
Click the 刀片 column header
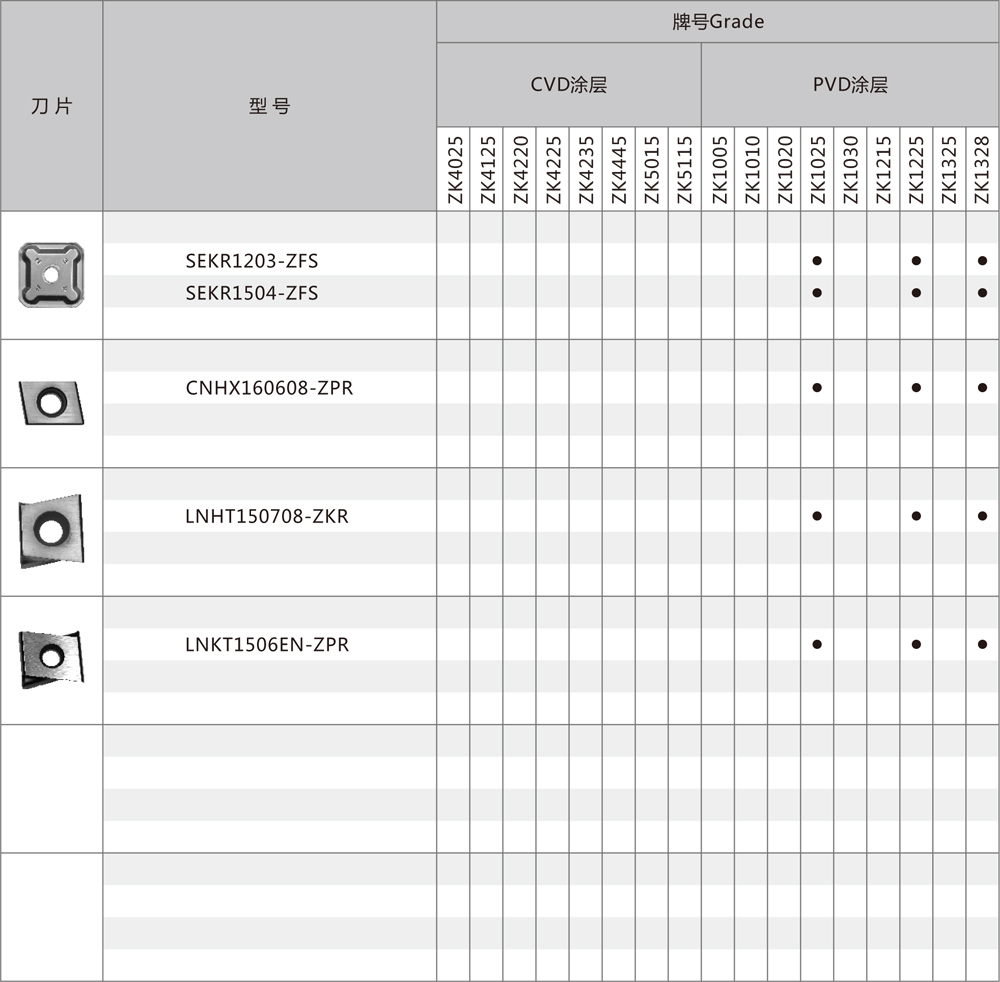(51, 106)
